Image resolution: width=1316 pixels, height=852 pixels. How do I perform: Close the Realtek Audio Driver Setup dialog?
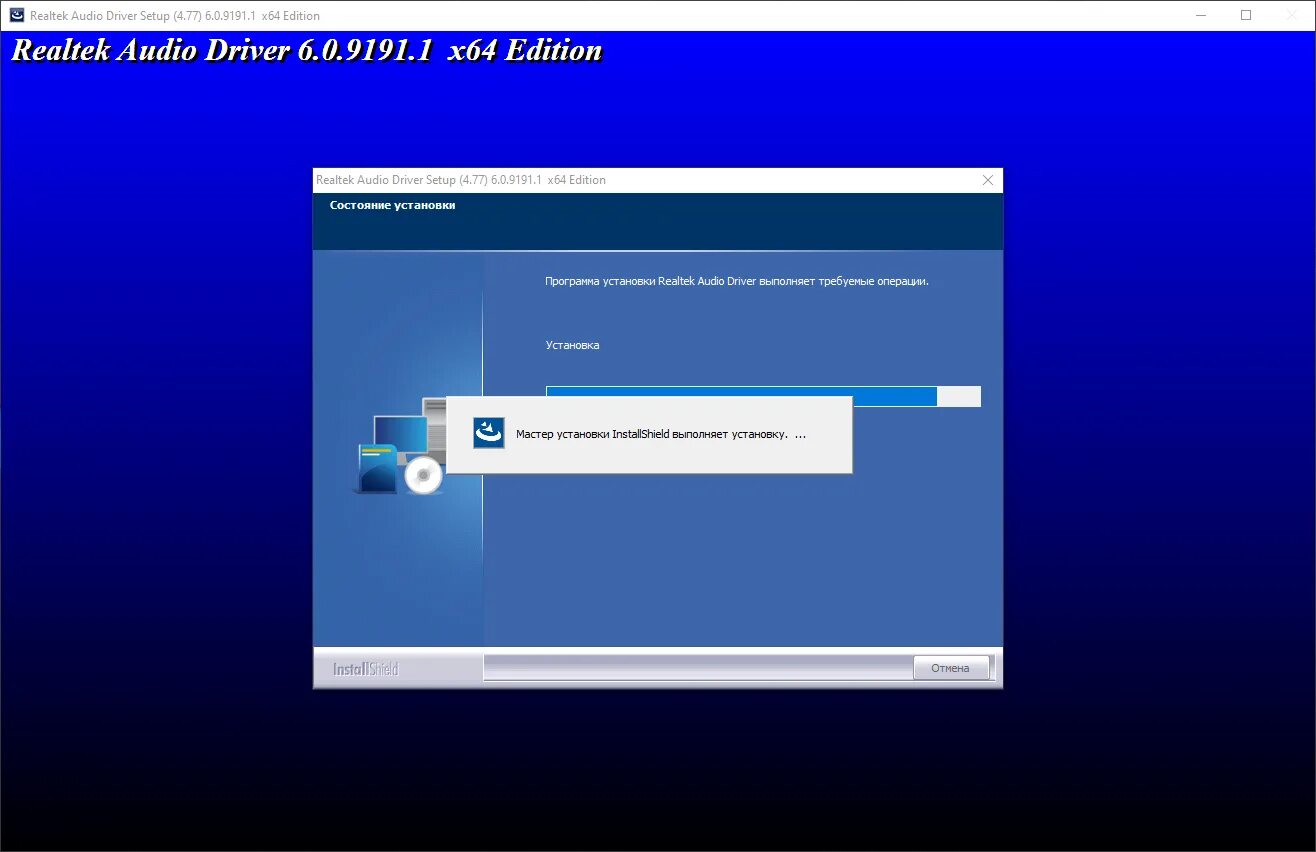tap(988, 180)
